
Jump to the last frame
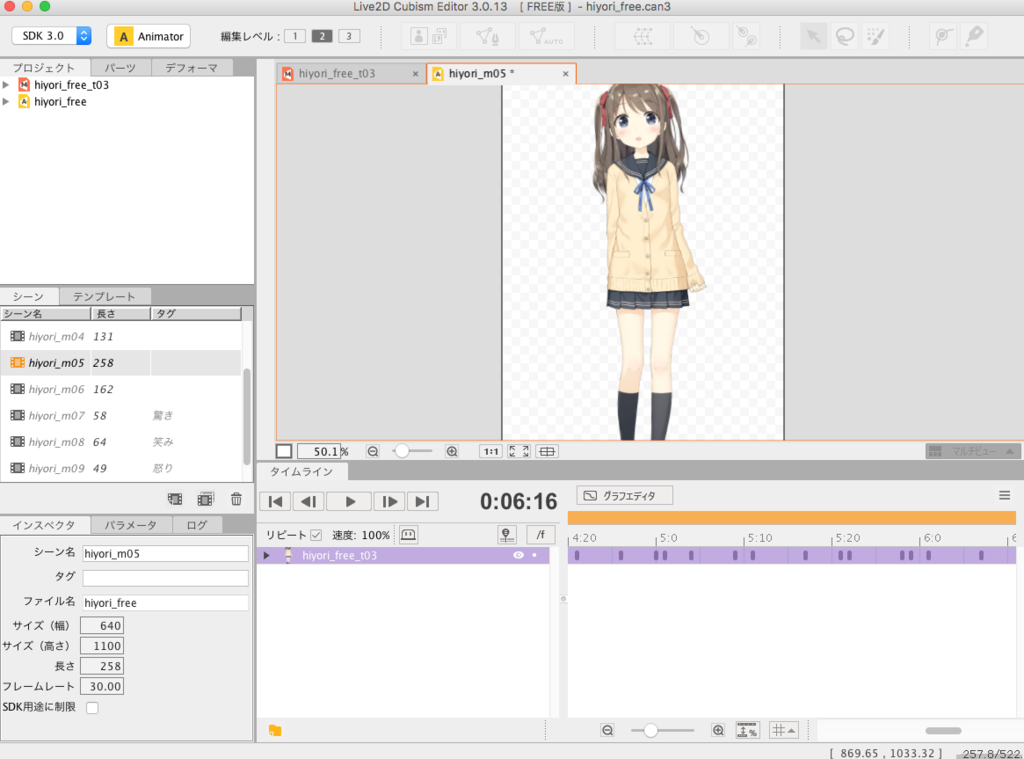click(x=423, y=502)
